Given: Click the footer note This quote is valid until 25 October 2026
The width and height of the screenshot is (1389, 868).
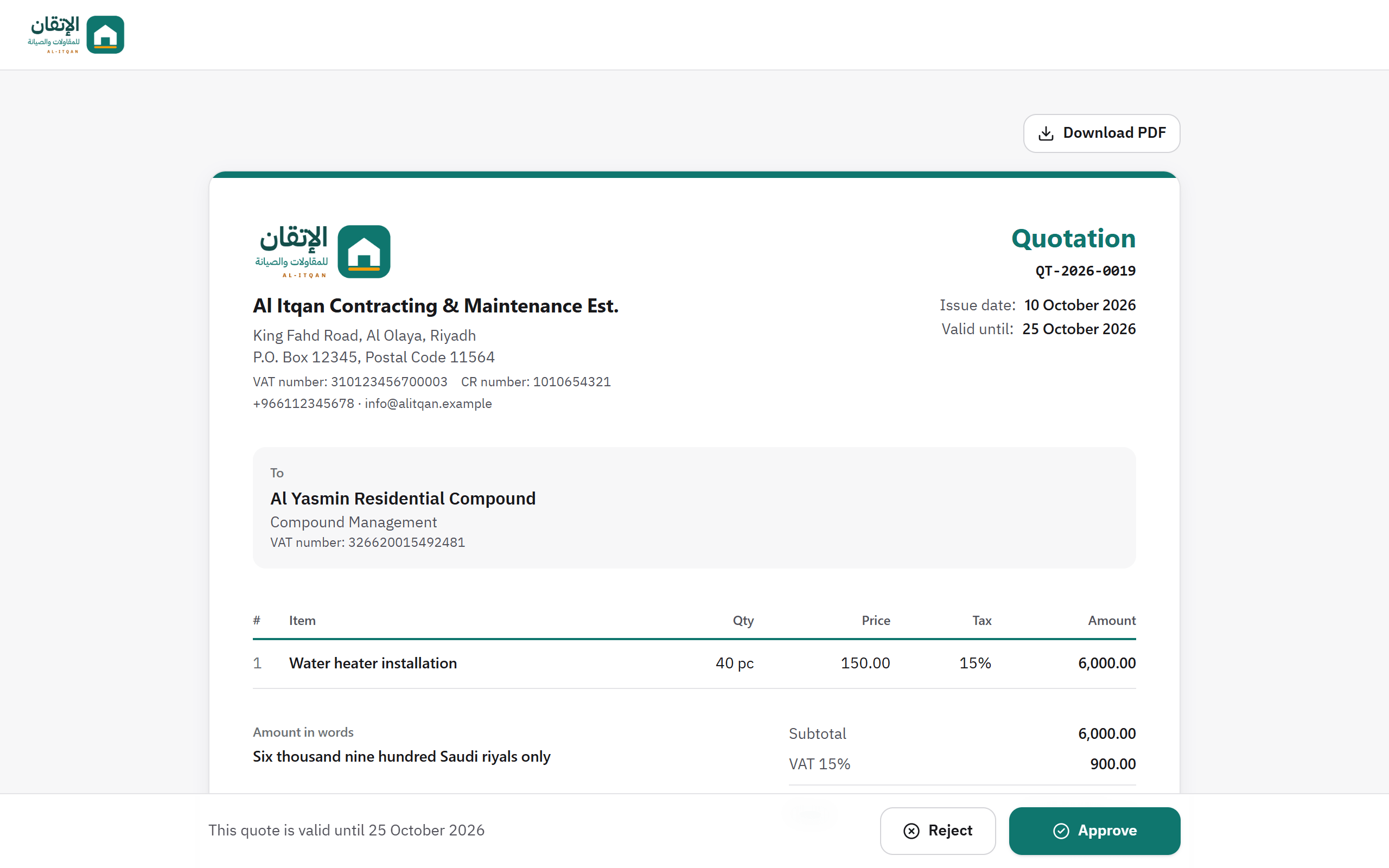Looking at the screenshot, I should (347, 831).
